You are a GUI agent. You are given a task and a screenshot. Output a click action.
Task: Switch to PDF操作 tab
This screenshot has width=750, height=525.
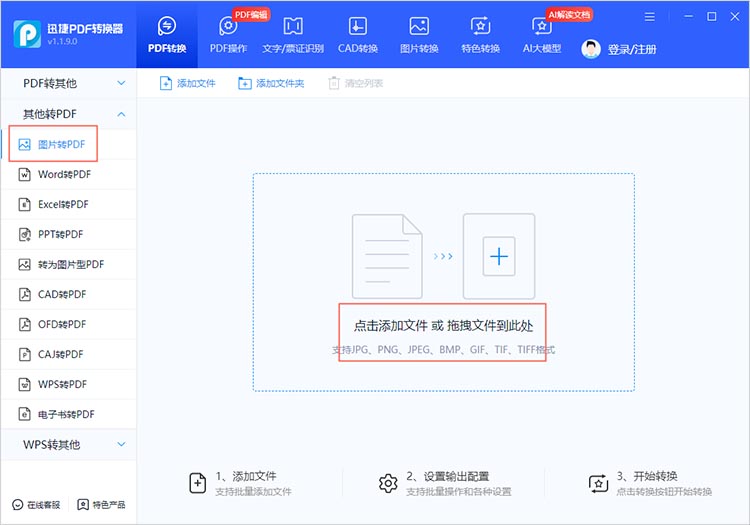pyautogui.click(x=228, y=34)
